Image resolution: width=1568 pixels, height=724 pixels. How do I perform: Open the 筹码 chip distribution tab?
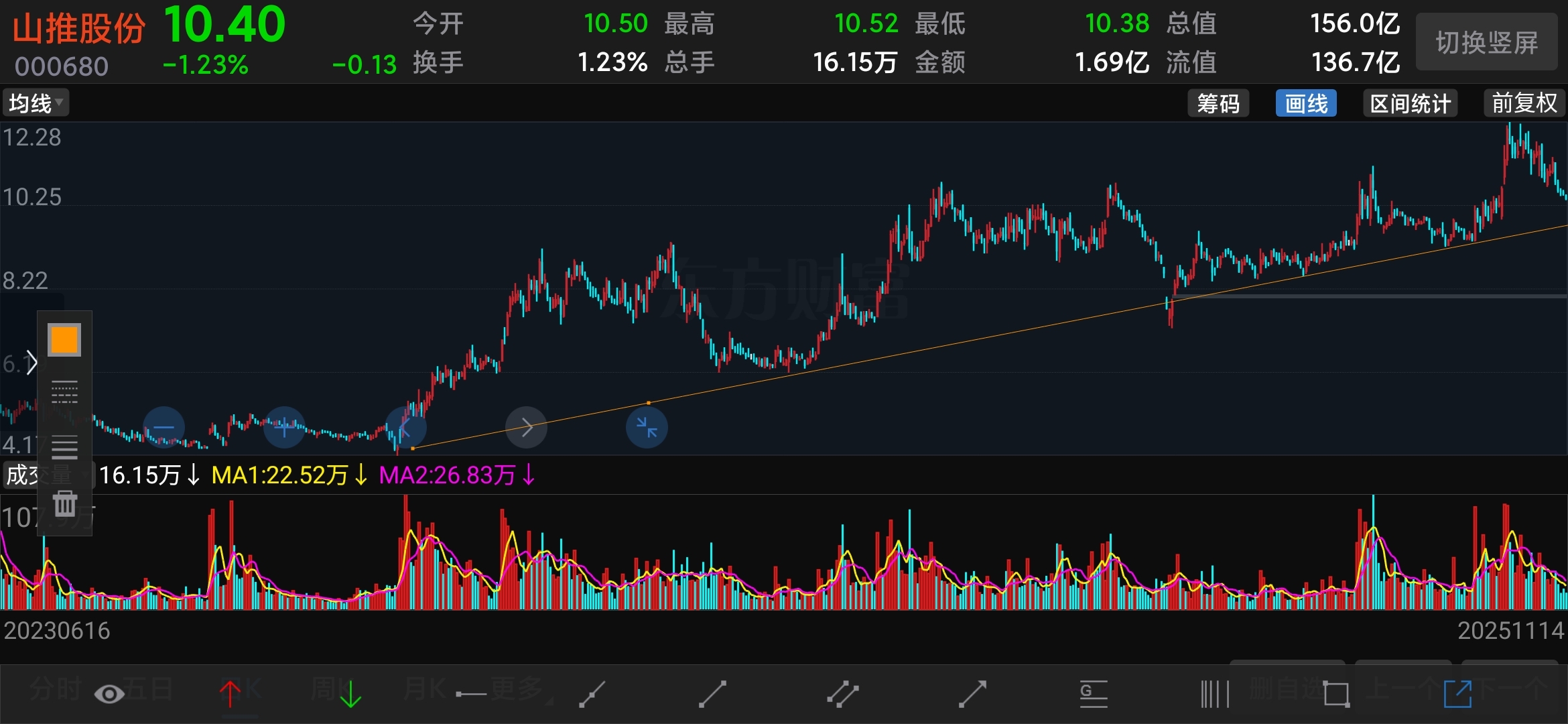pyautogui.click(x=1218, y=103)
